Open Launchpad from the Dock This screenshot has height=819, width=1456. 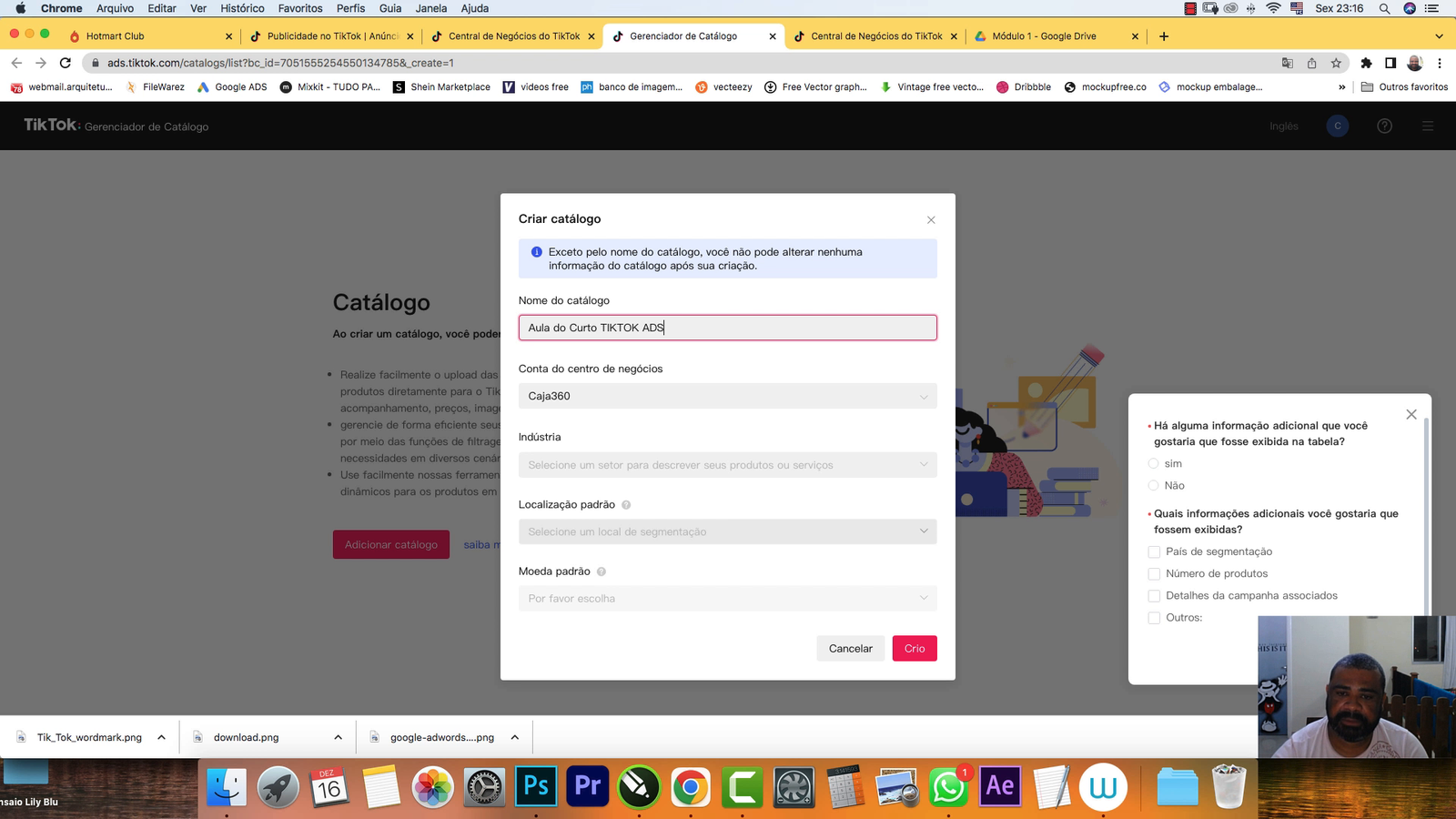(x=278, y=786)
